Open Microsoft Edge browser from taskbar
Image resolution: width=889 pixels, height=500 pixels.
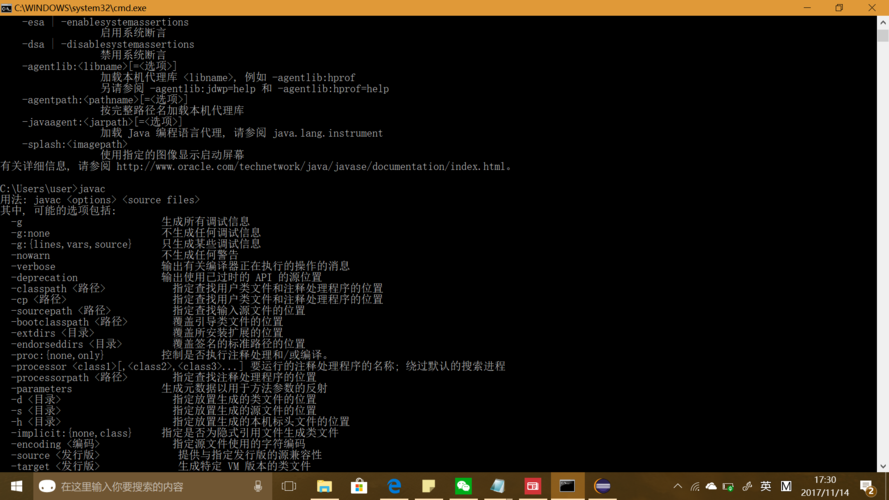(394, 486)
